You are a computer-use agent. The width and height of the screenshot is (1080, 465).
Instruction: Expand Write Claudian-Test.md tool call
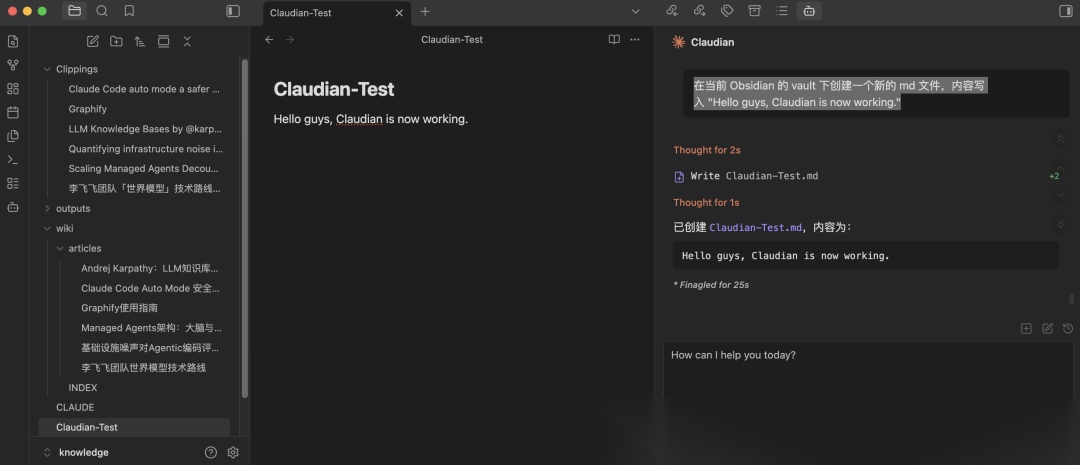(x=866, y=176)
